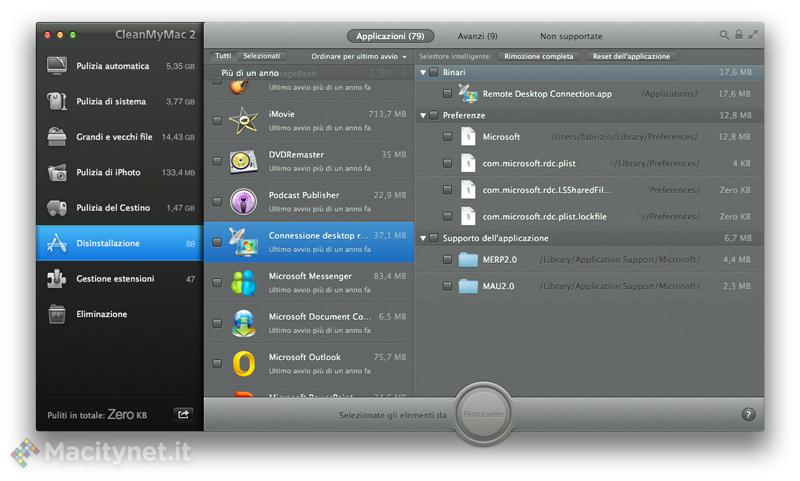800x481 pixels.
Task: Toggle fullscreen arrows icon
Action: coord(753,35)
